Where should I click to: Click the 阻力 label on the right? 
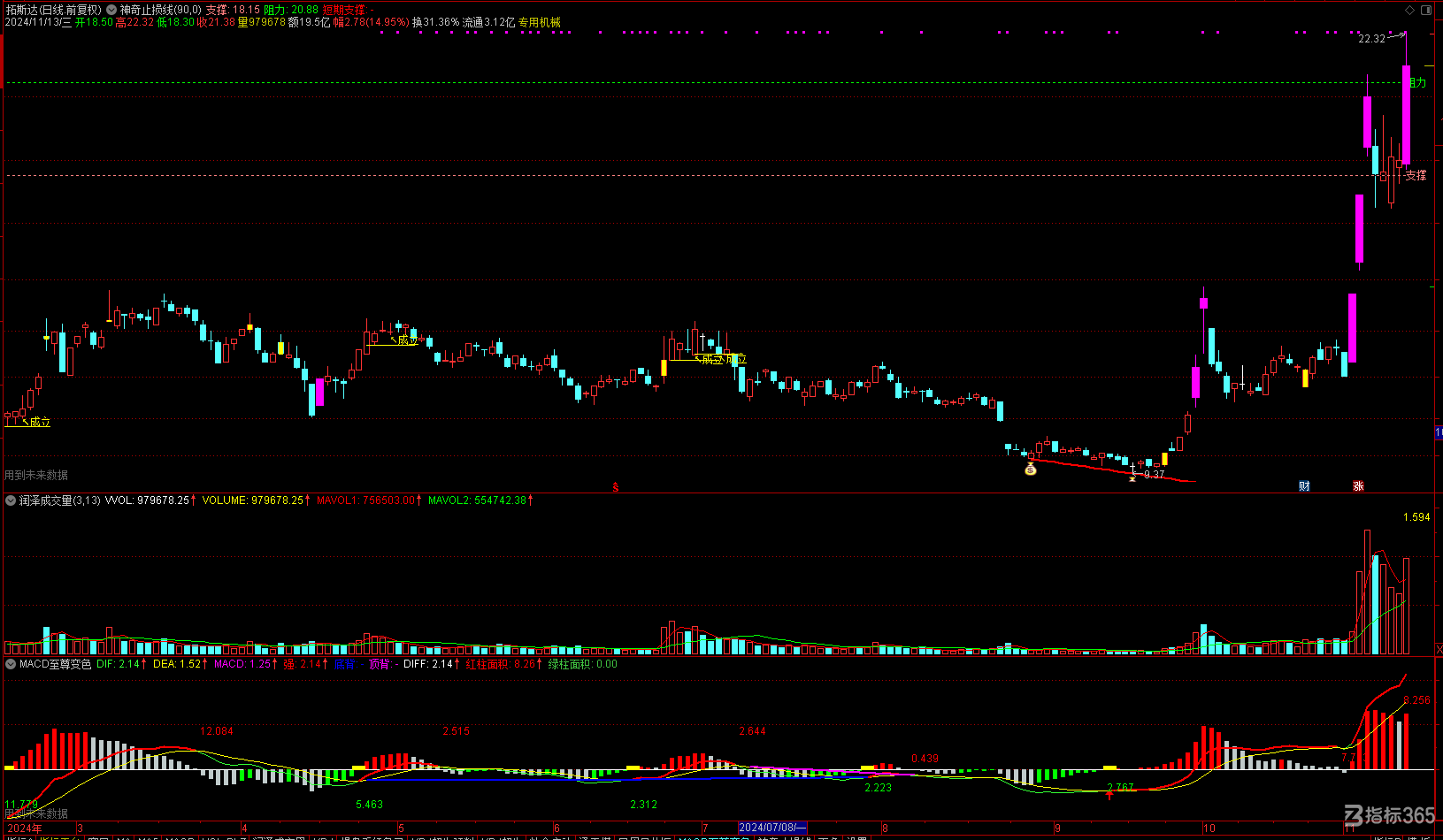1417,82
